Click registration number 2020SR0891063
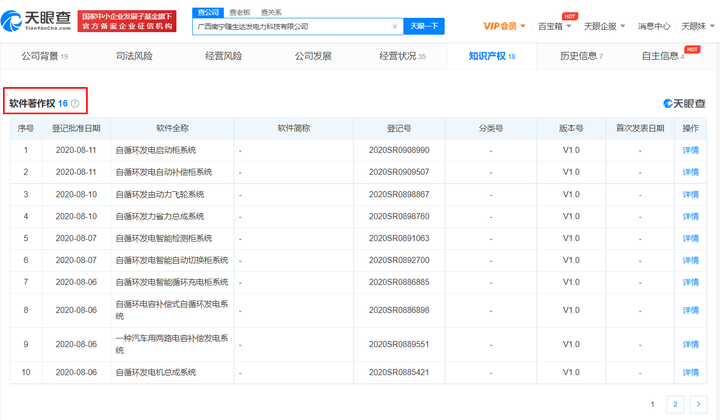 pos(399,238)
